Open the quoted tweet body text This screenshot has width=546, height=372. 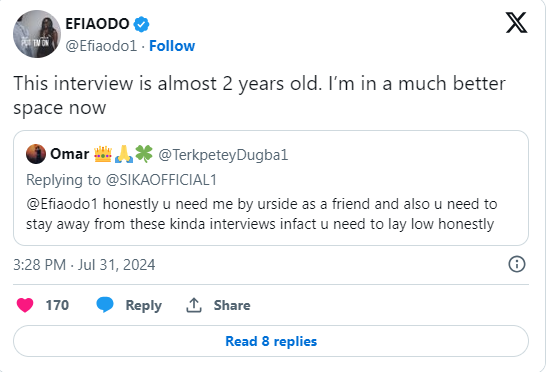pos(262,214)
